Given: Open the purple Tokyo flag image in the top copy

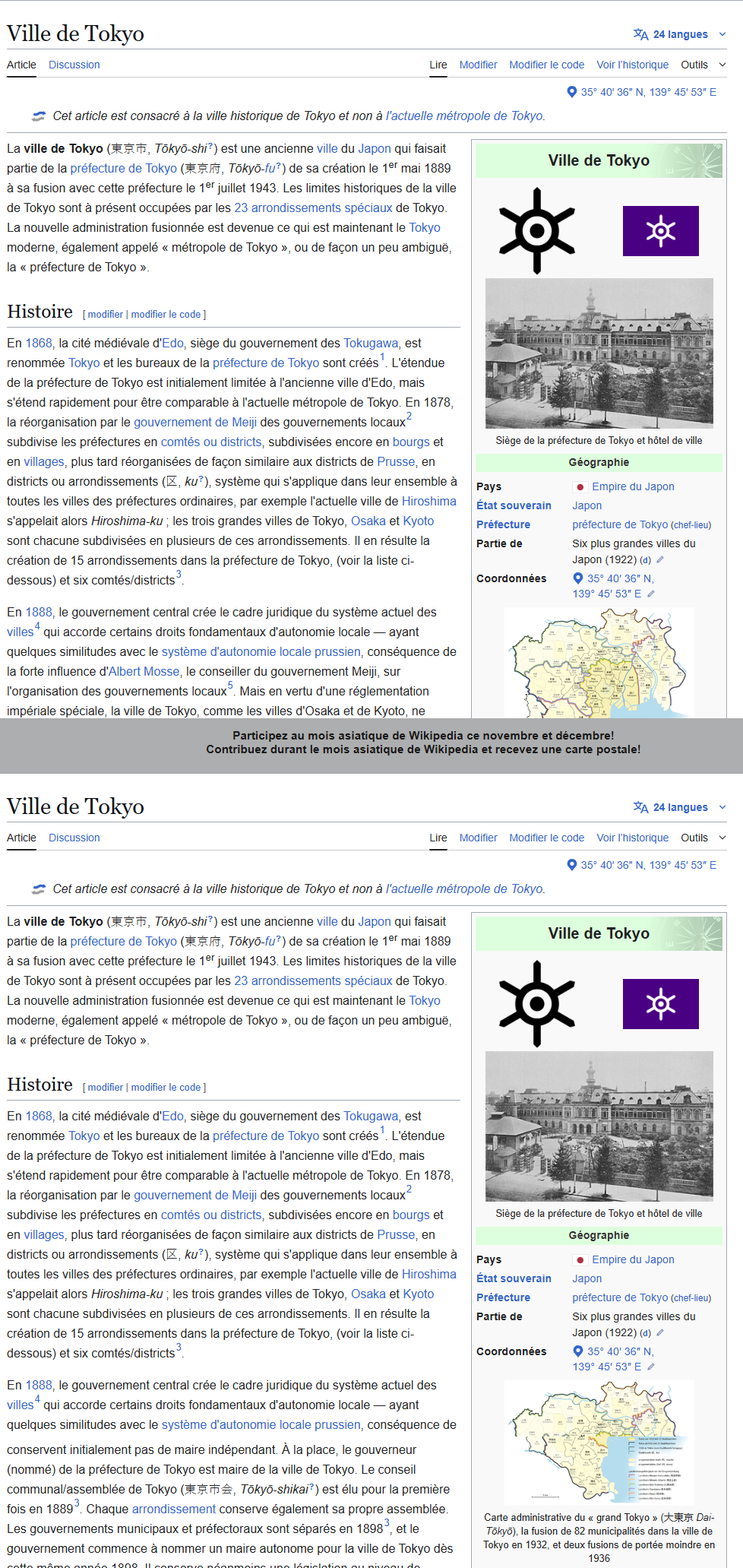Looking at the screenshot, I should click(x=661, y=231).
